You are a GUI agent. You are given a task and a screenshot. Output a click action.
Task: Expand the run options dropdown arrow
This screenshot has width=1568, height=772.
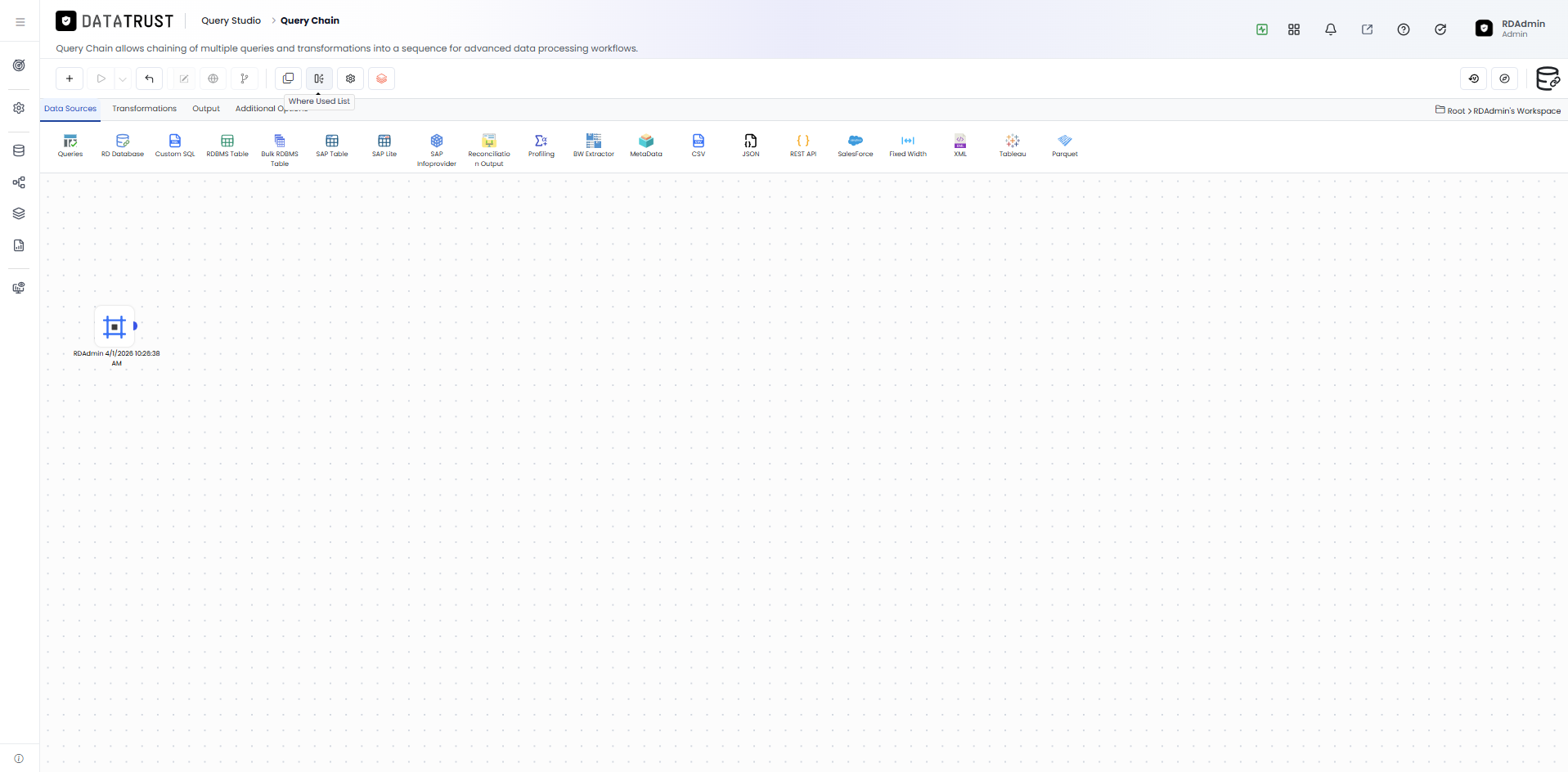click(123, 79)
